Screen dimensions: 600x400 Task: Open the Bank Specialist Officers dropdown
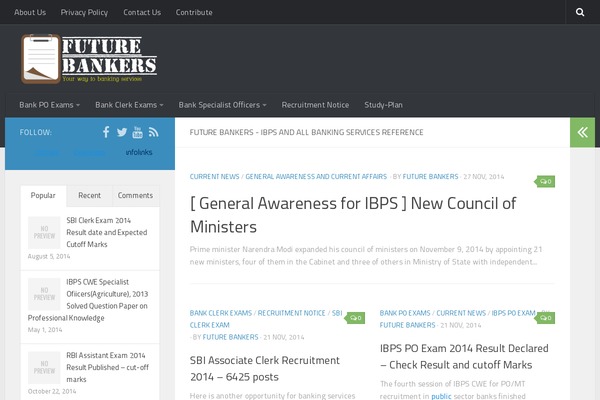point(222,104)
